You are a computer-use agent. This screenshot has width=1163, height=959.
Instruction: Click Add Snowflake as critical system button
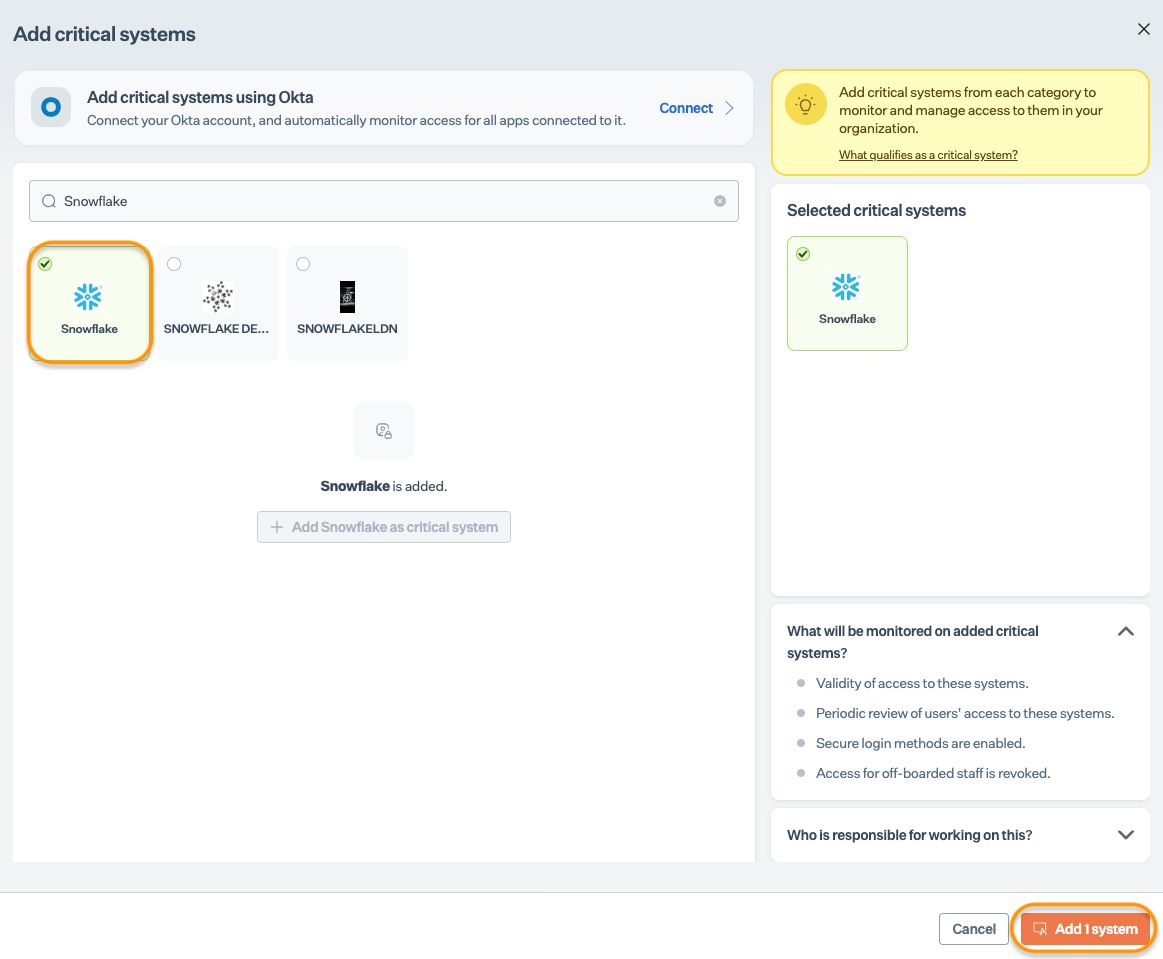(x=383, y=527)
